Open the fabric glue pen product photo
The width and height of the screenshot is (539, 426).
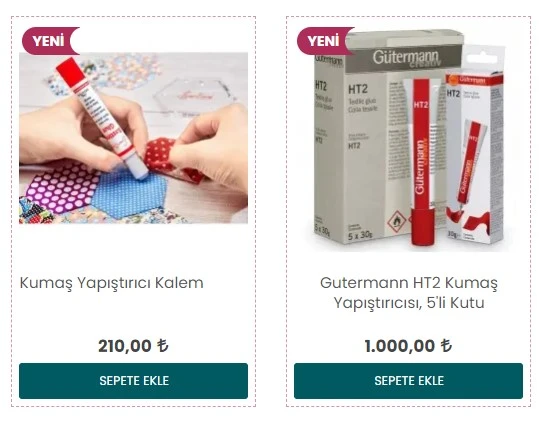tap(133, 138)
